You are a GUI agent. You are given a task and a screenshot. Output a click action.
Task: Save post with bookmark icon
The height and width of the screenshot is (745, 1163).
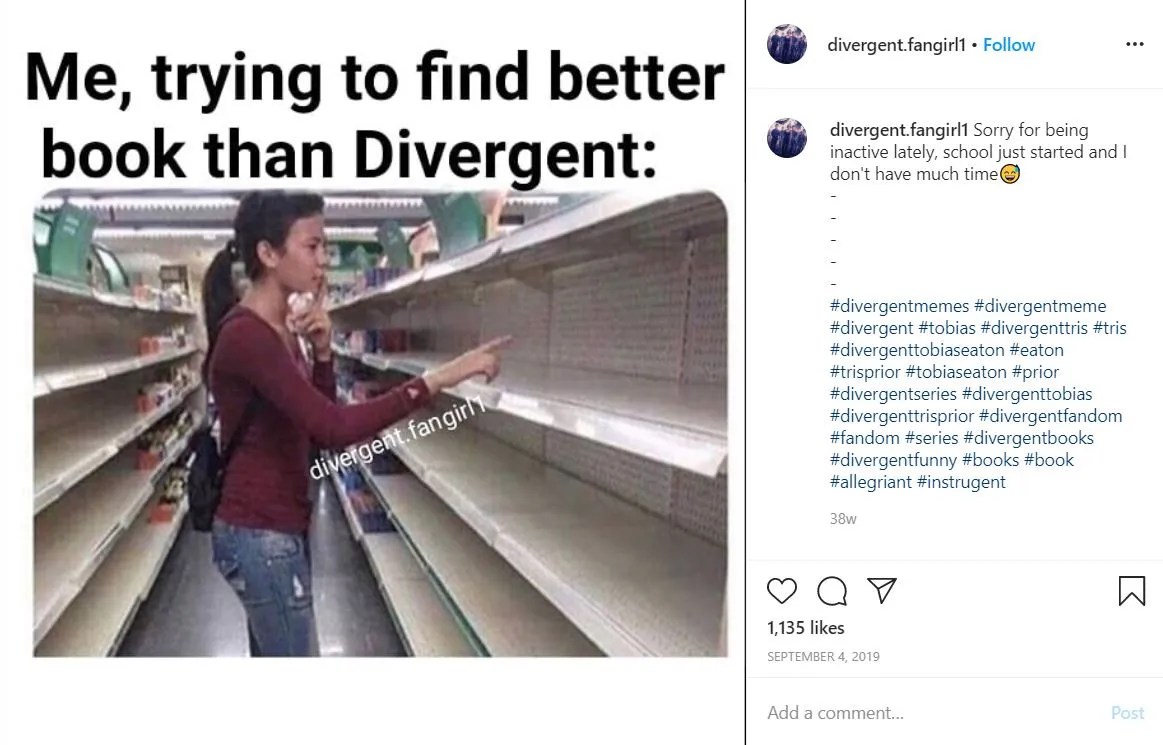1132,591
